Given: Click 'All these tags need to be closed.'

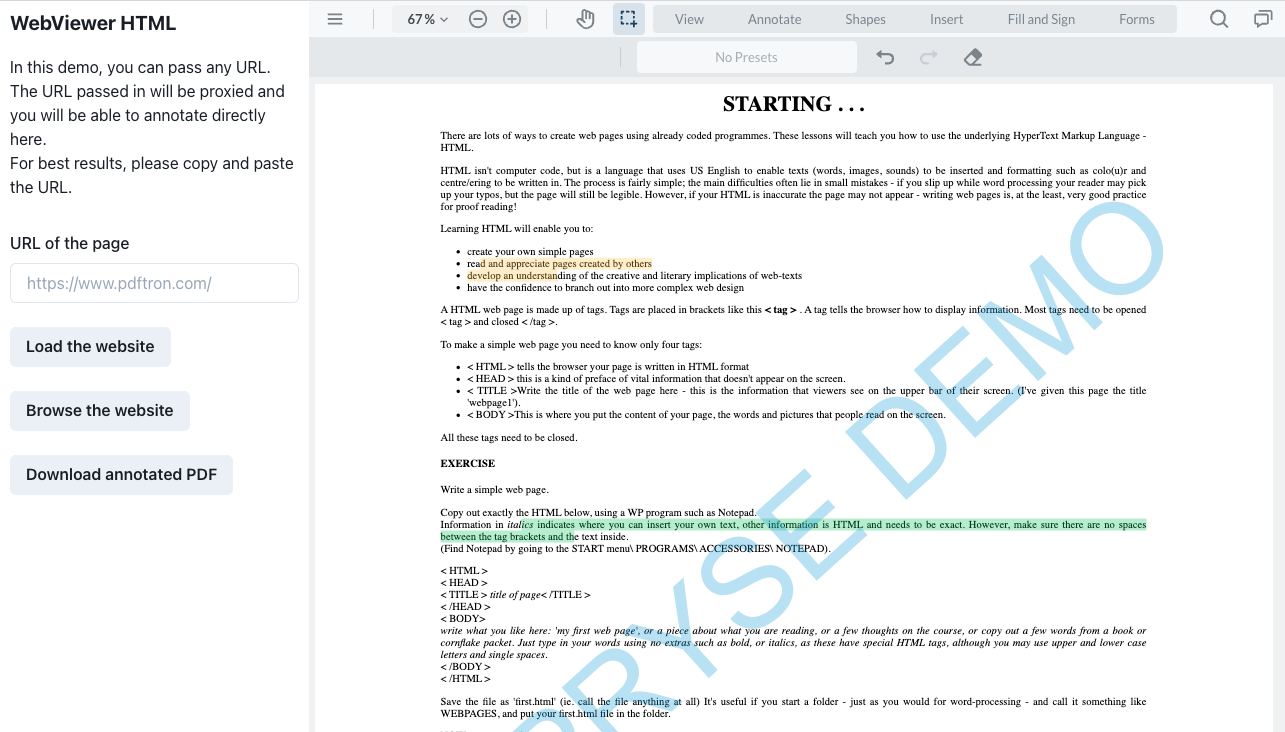Looking at the screenshot, I should pyautogui.click(x=509, y=438).
